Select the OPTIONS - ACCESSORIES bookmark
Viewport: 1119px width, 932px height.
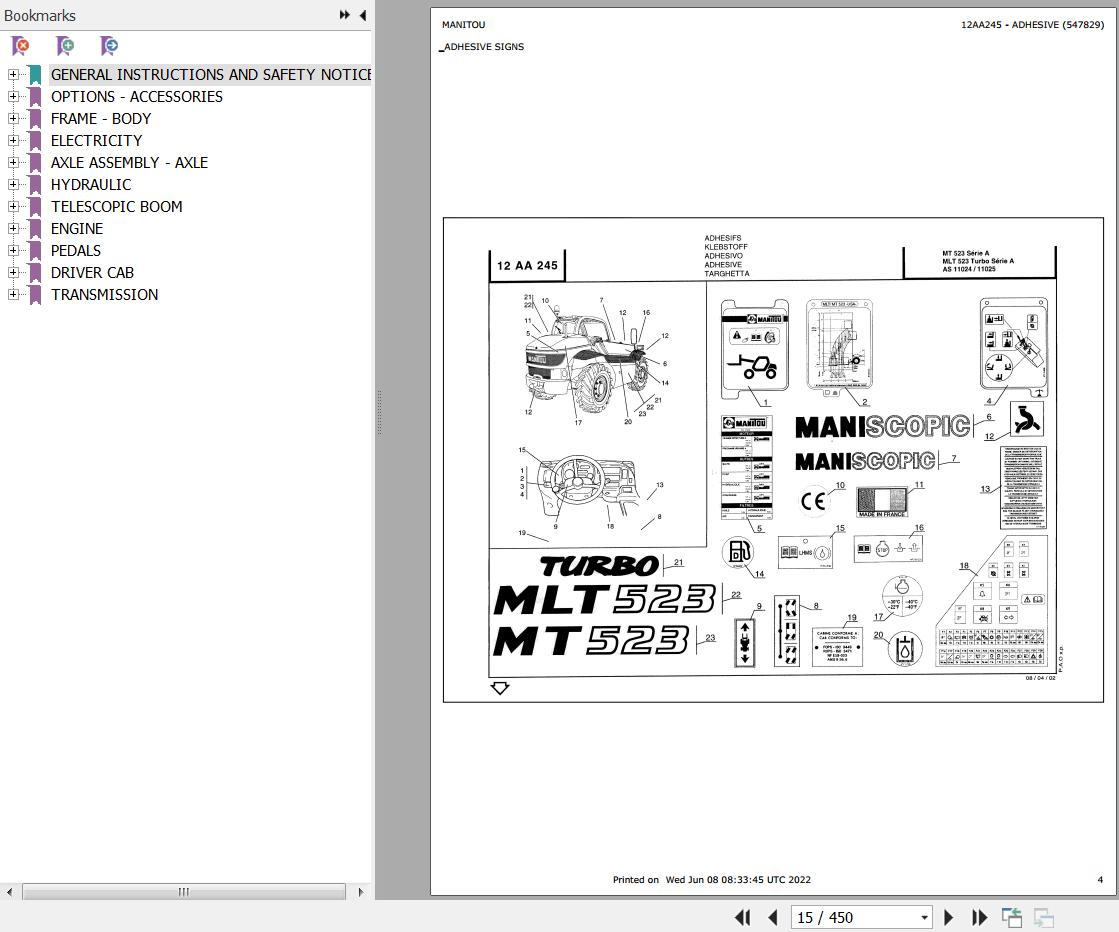click(137, 96)
